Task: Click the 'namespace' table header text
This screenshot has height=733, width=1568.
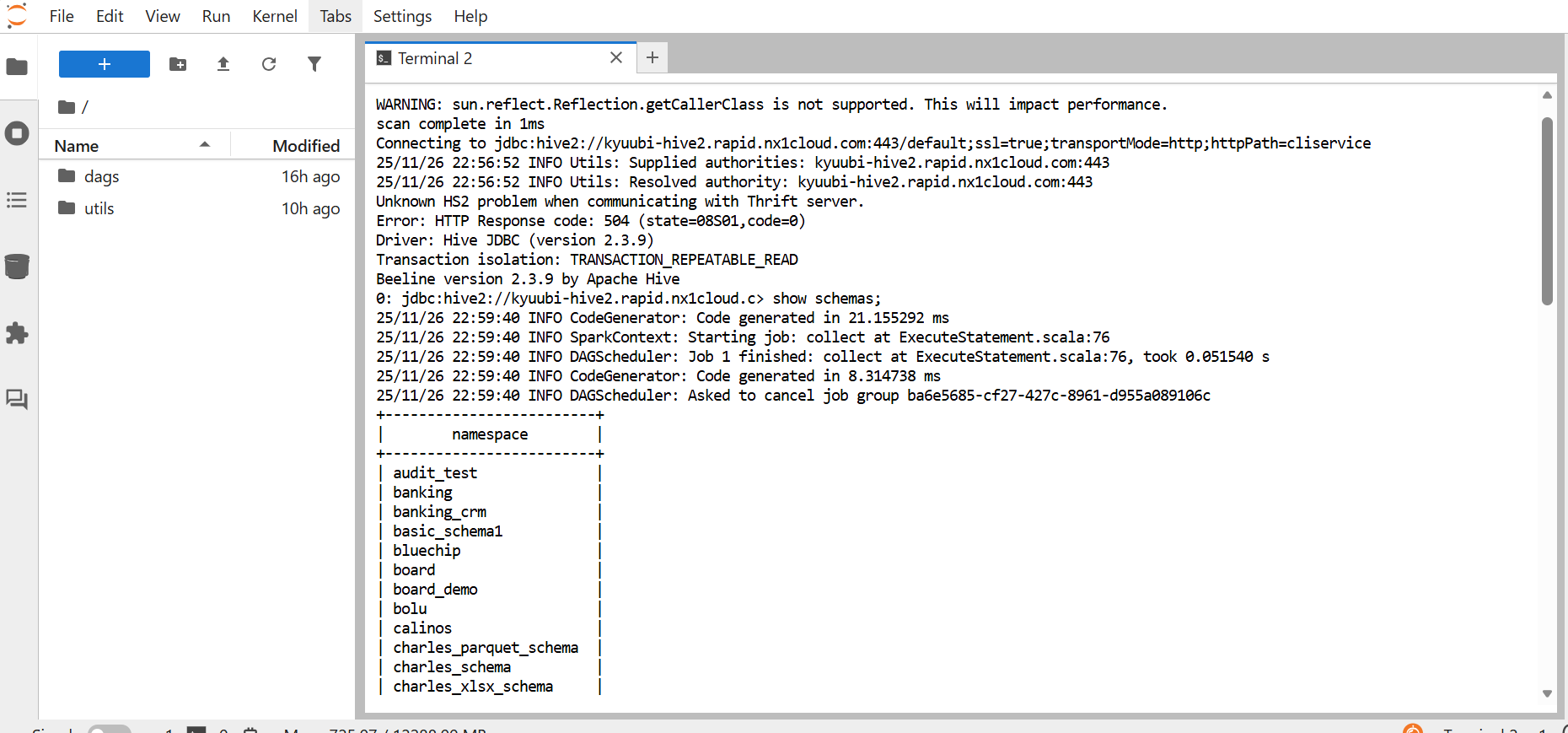Action: [490, 434]
